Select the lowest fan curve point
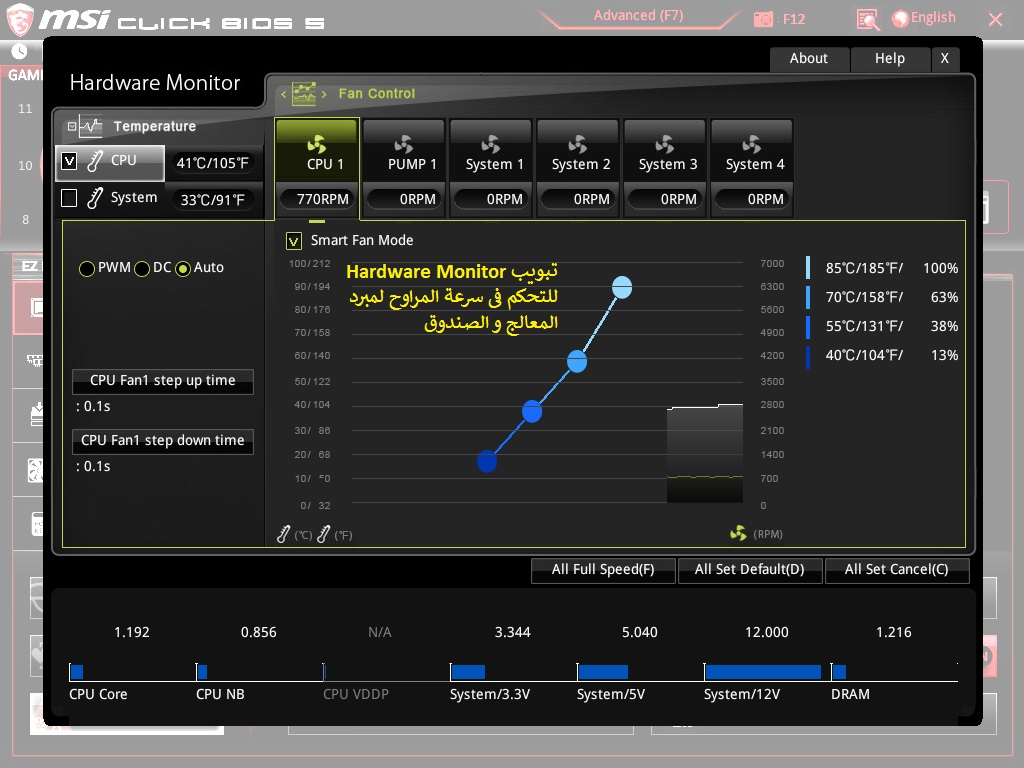This screenshot has width=1024, height=768. (x=487, y=462)
